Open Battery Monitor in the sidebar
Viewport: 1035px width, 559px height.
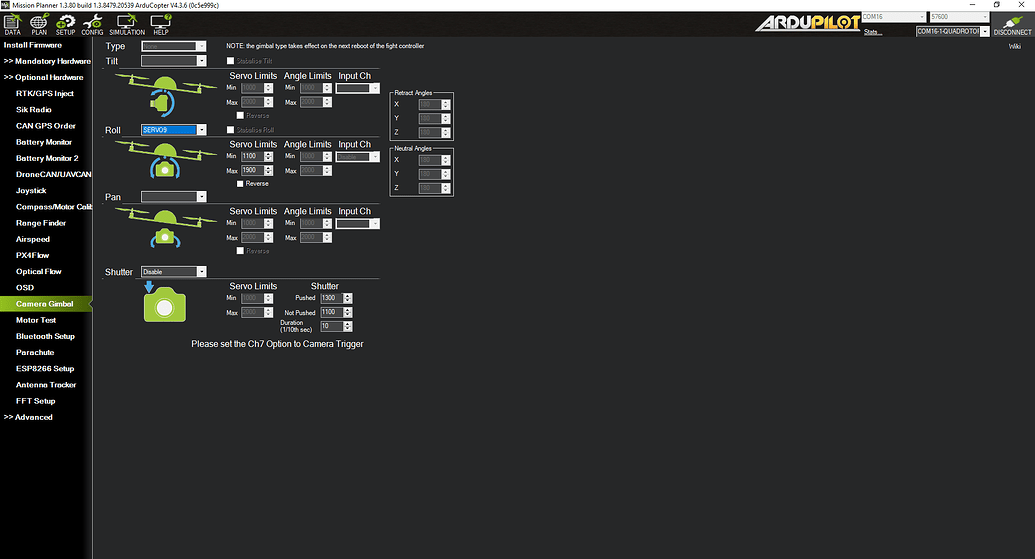pyautogui.click(x=44, y=142)
